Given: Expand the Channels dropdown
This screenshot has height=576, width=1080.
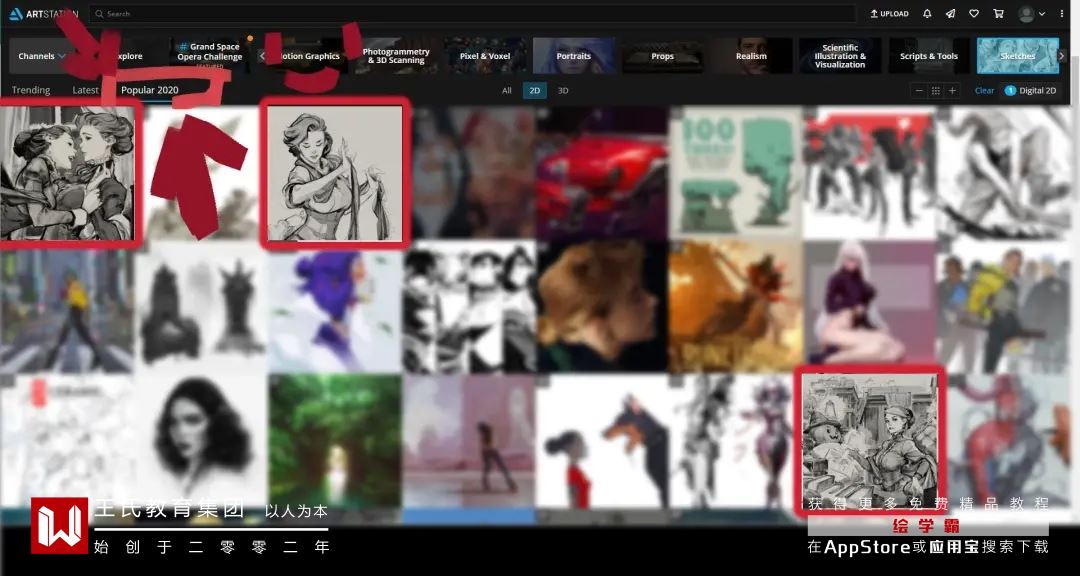Looking at the screenshot, I should click(41, 56).
